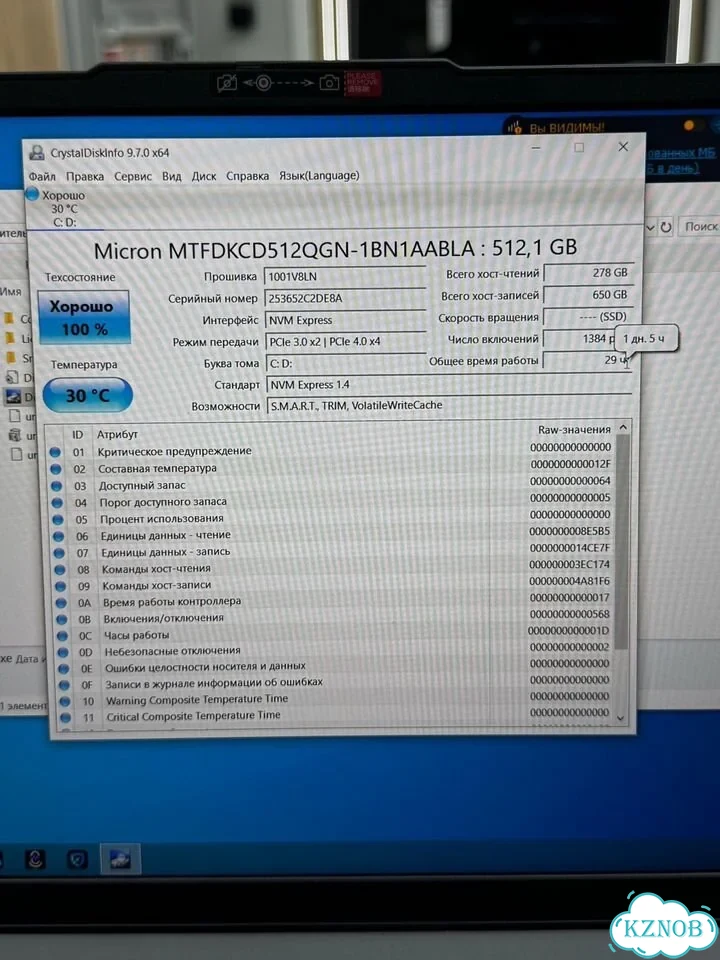Viewport: 720px width, 960px height.
Task: Click the Поиск search box in Explorer
Action: 699,227
